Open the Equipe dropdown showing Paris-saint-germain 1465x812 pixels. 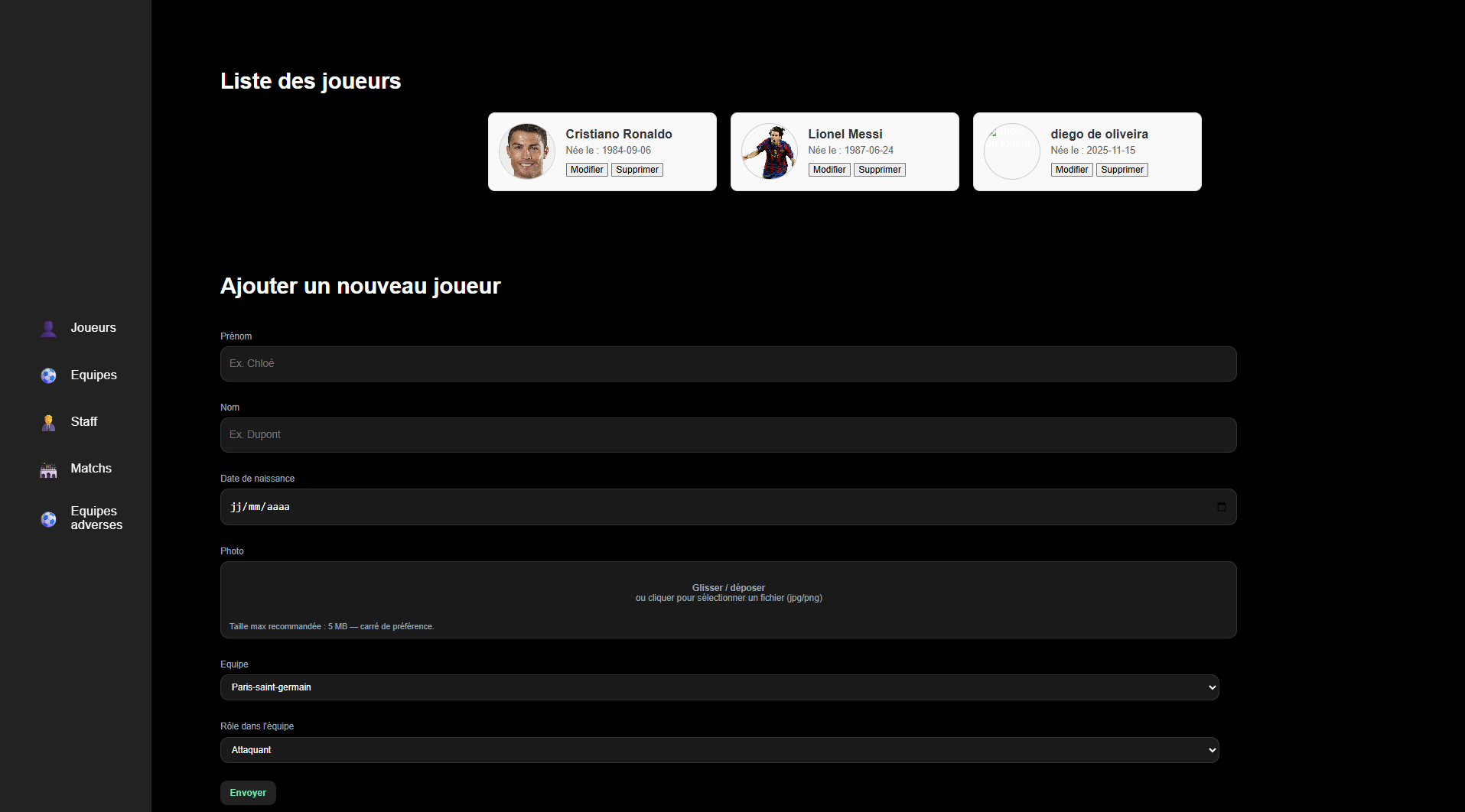[x=718, y=687]
